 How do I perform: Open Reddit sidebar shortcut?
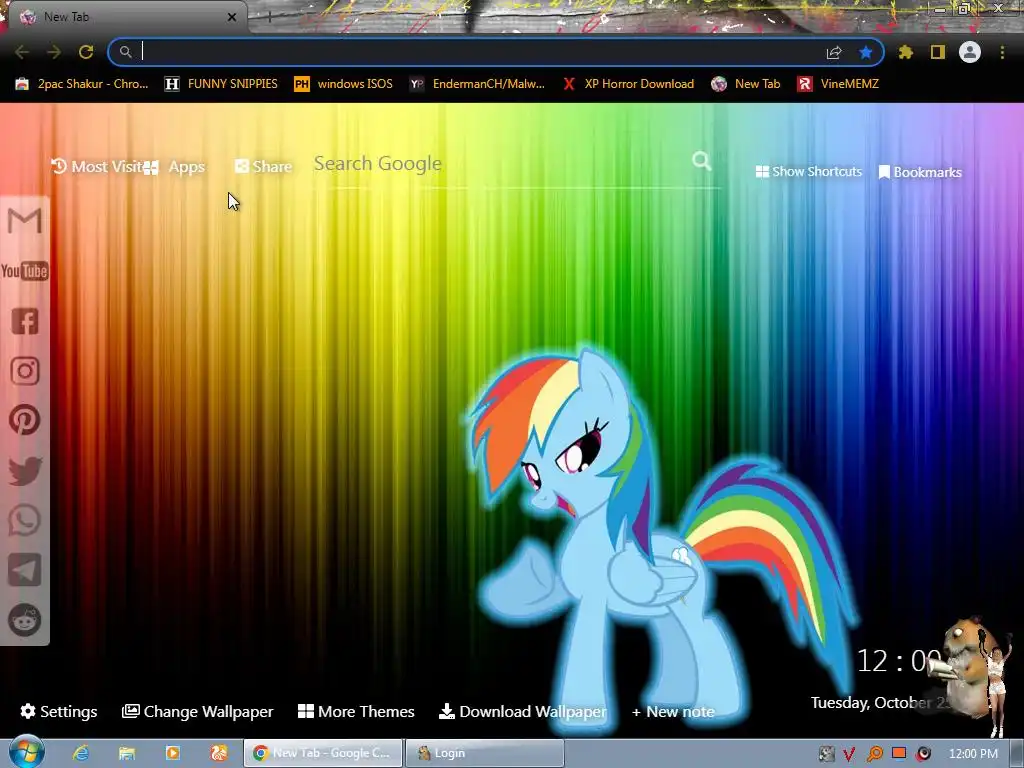(25, 620)
